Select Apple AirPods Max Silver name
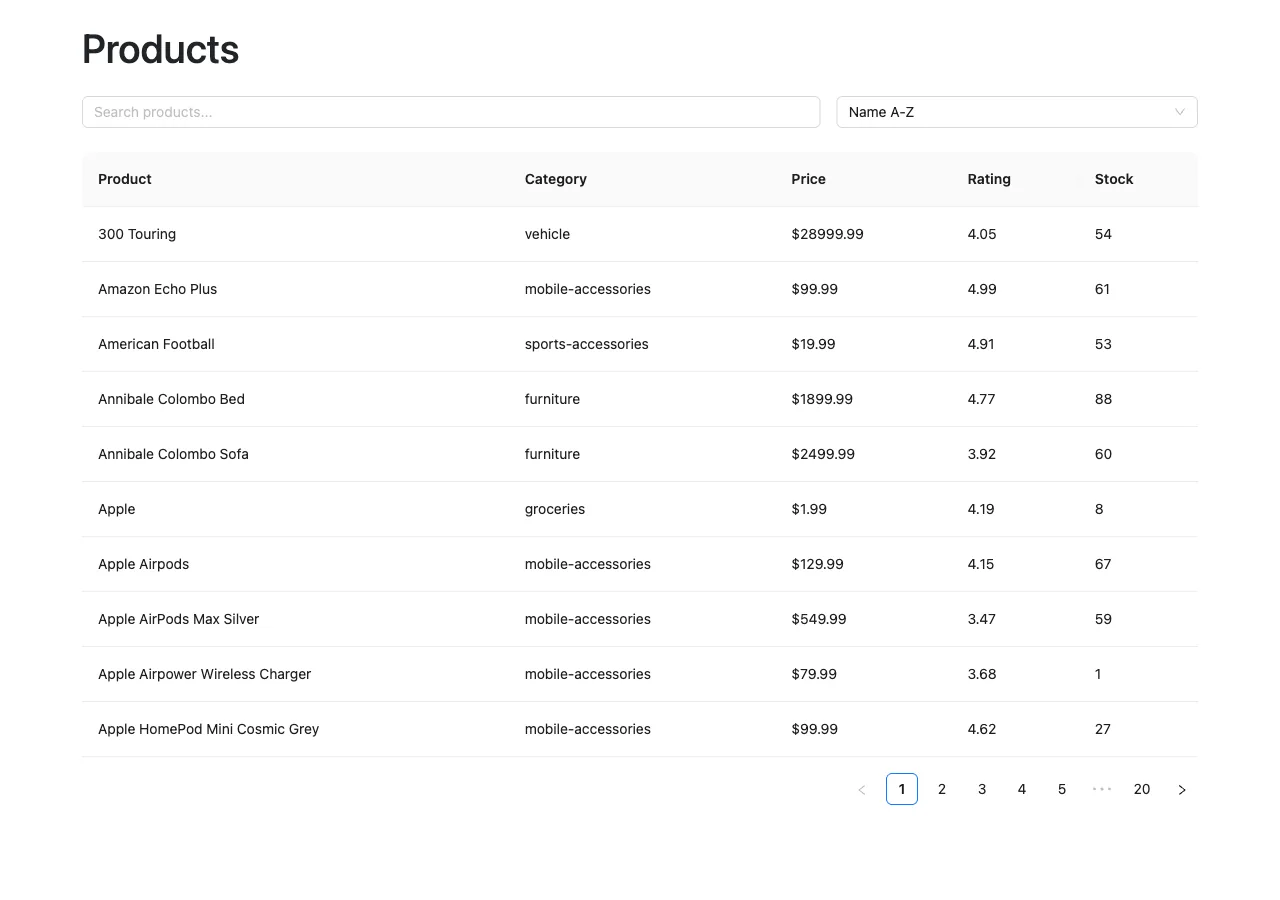Image resolution: width=1280 pixels, height=900 pixels. click(179, 619)
